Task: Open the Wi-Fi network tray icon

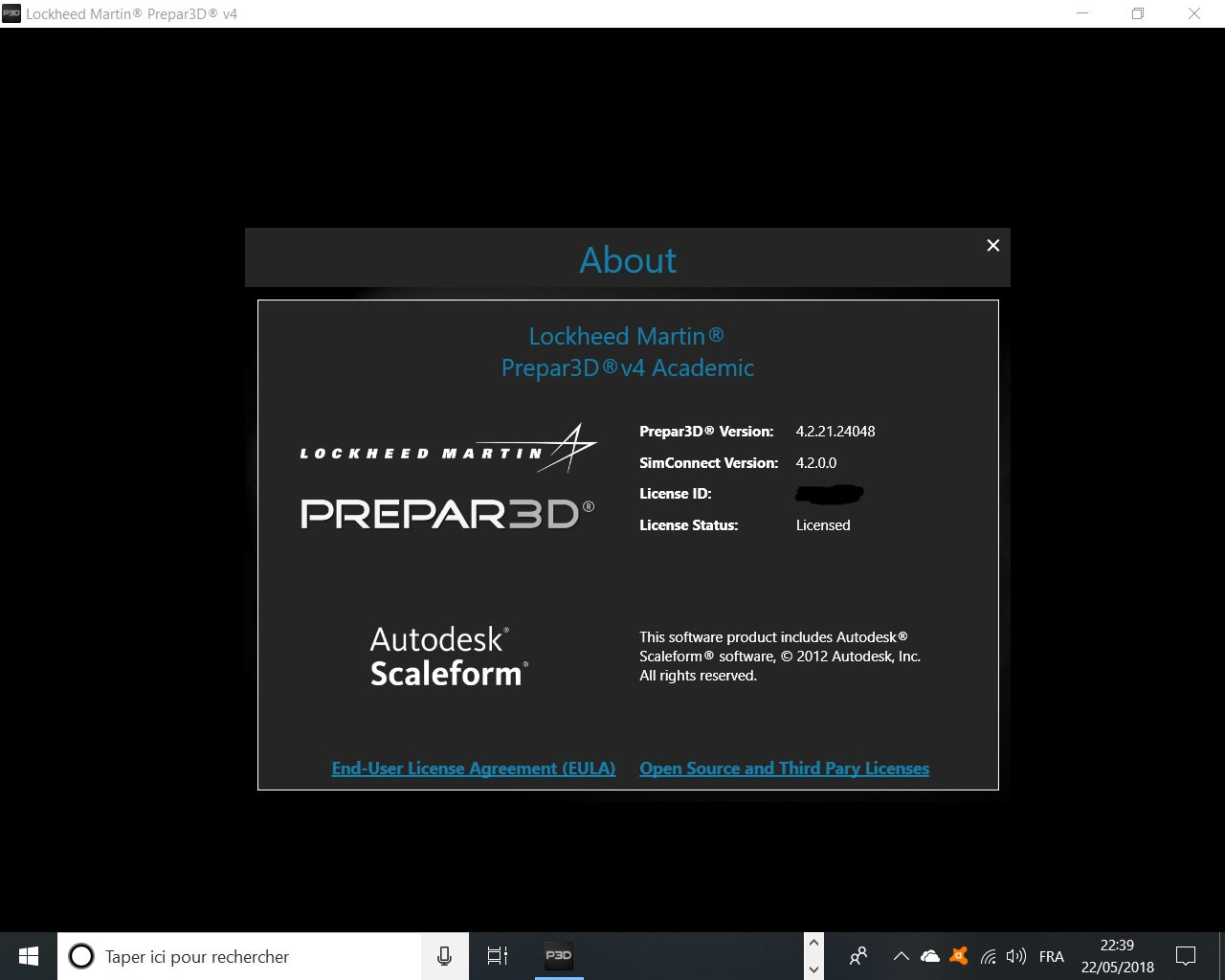Action: (989, 956)
